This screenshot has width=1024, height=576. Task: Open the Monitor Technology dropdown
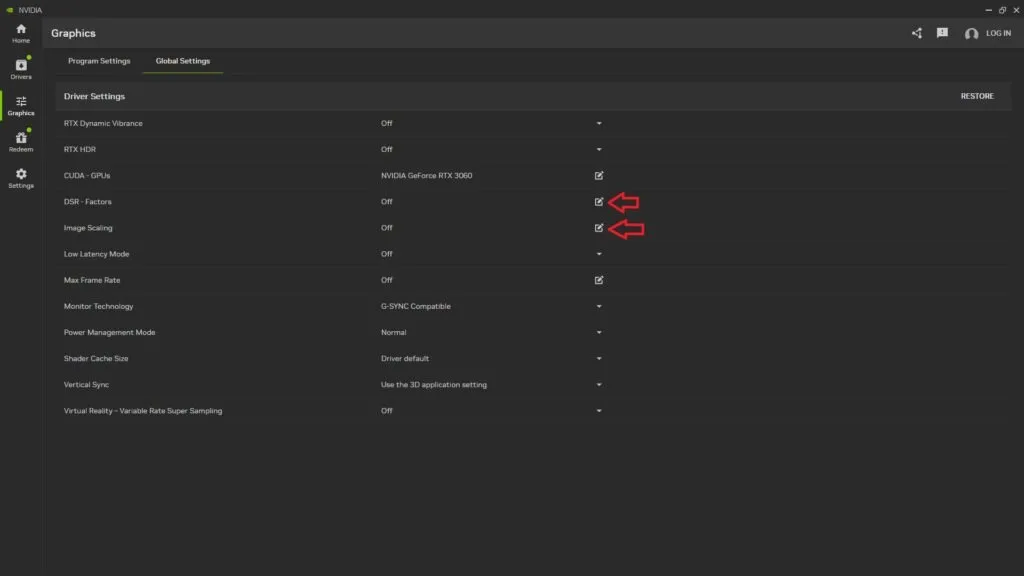[598, 306]
